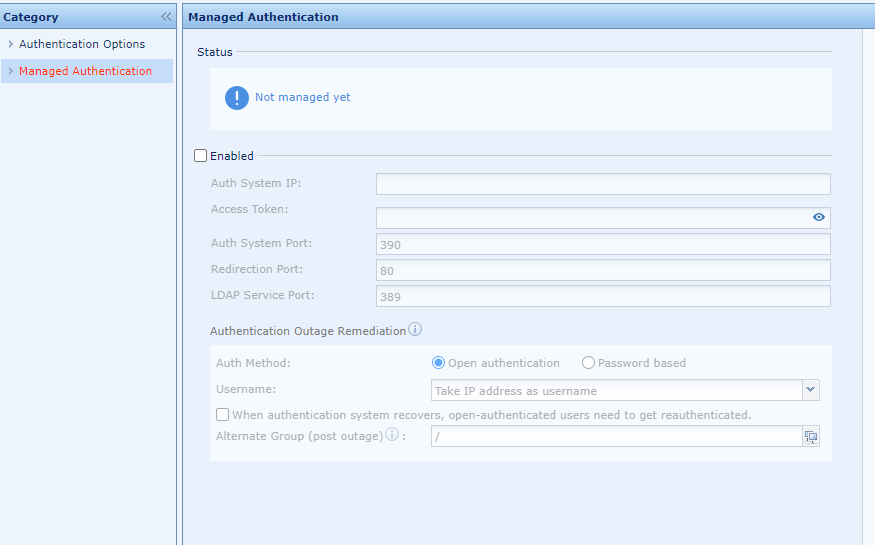Viewport: 875px width, 545px height.
Task: Browse groups icon next to Alternate Group
Action: (x=811, y=437)
